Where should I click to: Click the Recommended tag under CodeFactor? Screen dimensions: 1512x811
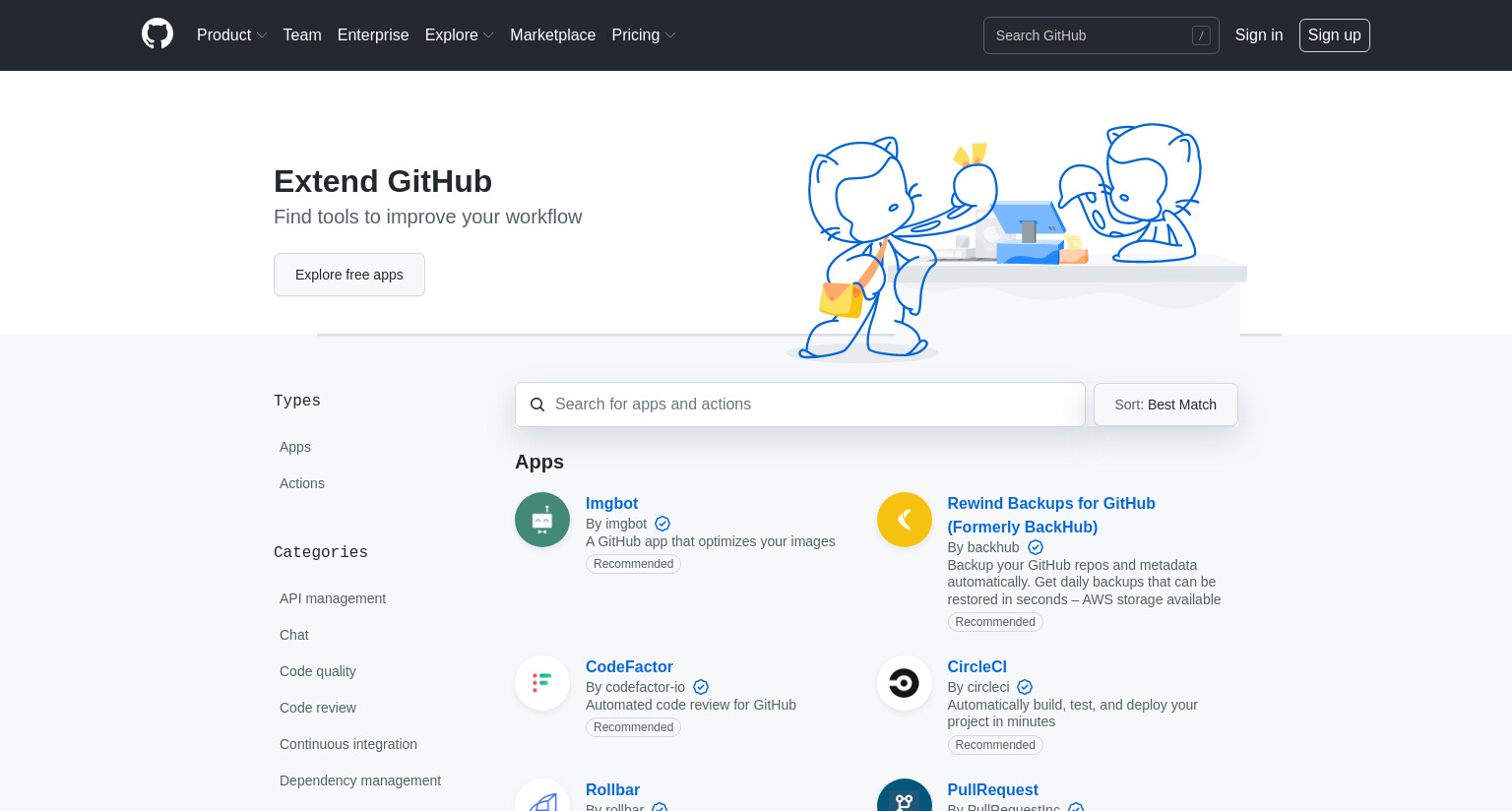[633, 727]
